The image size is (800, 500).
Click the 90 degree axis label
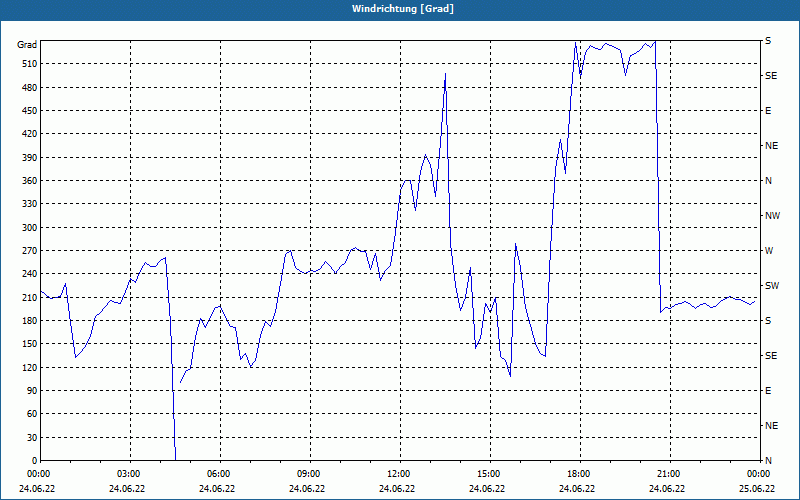[x=32, y=391]
